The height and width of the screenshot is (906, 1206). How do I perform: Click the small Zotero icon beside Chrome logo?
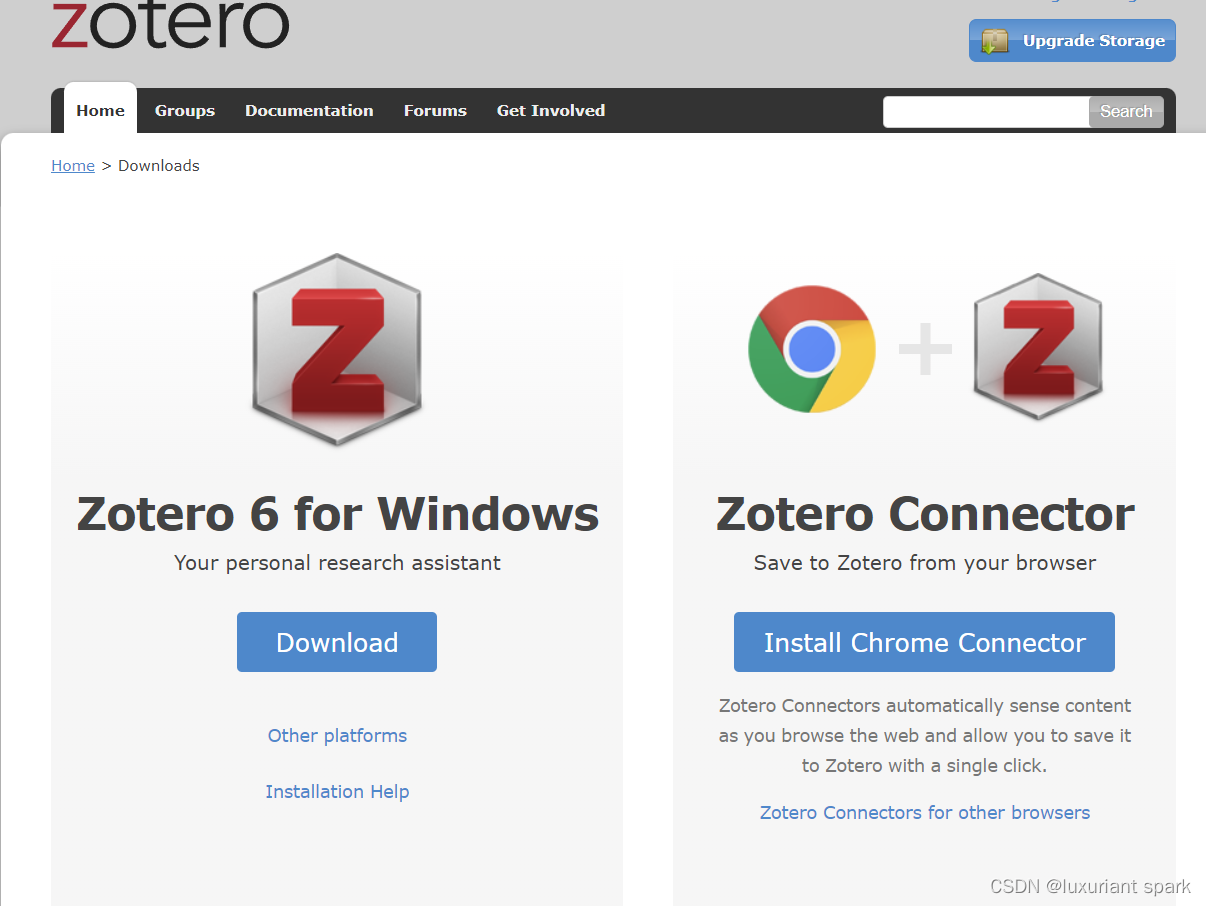[x=1038, y=346]
